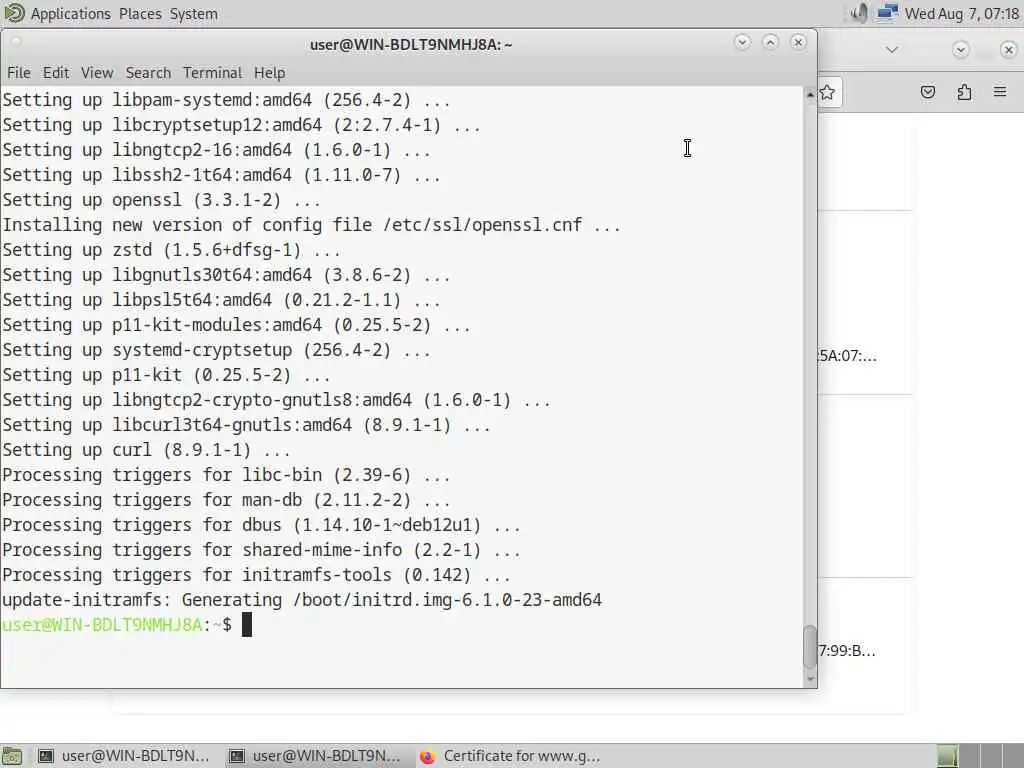Click the terminal scrollbar up arrow

(x=810, y=95)
